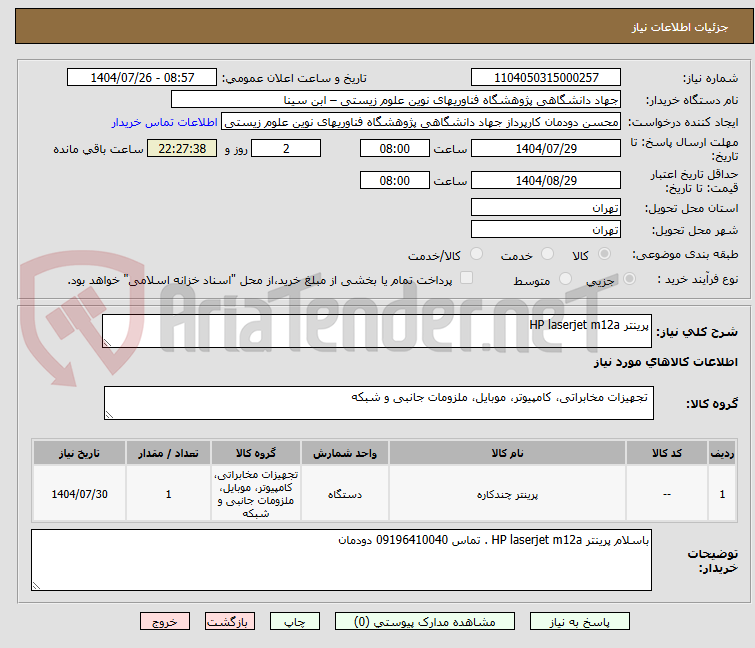Click the خروج exit button
This screenshot has height=648, width=755.
[165, 621]
